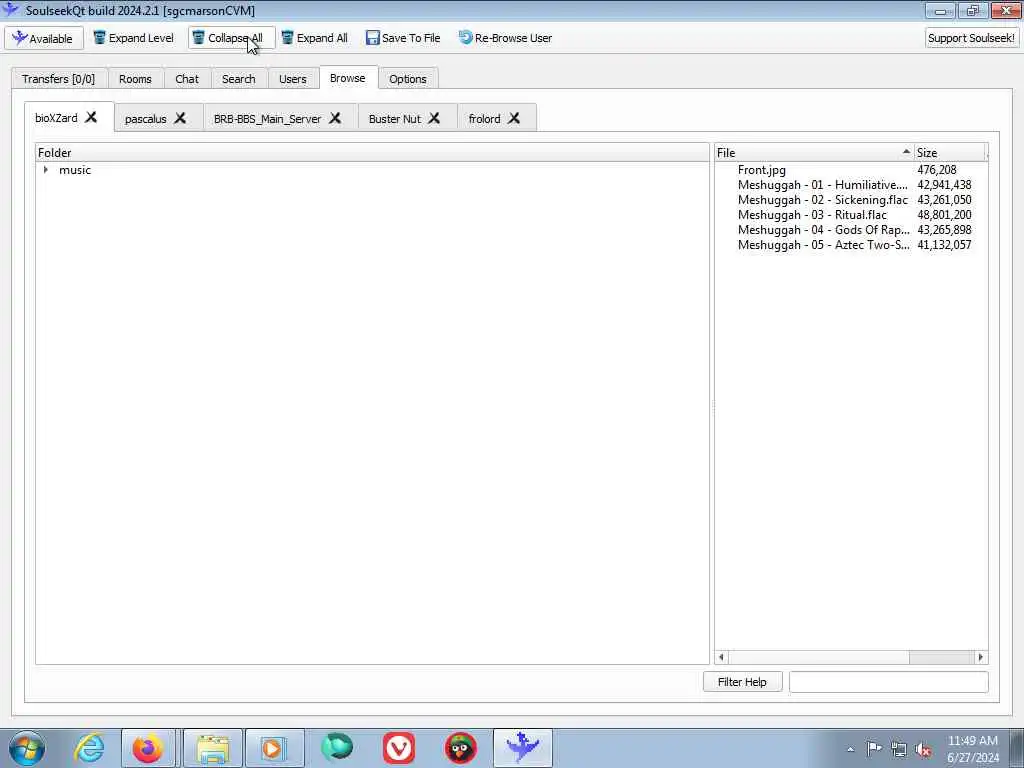Click the black bird taskbar icon

pos(460,748)
